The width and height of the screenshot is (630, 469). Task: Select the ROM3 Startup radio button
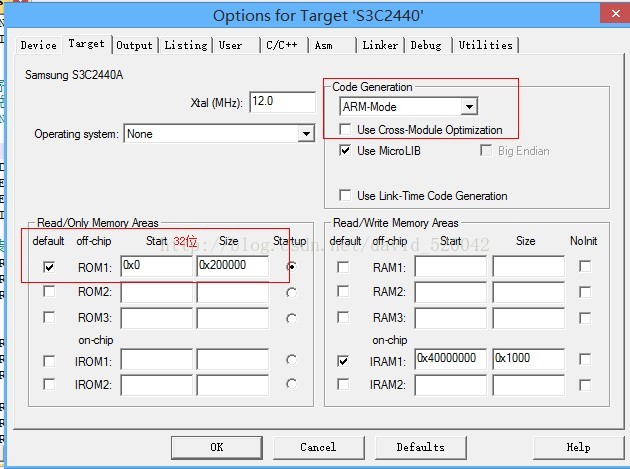point(292,319)
